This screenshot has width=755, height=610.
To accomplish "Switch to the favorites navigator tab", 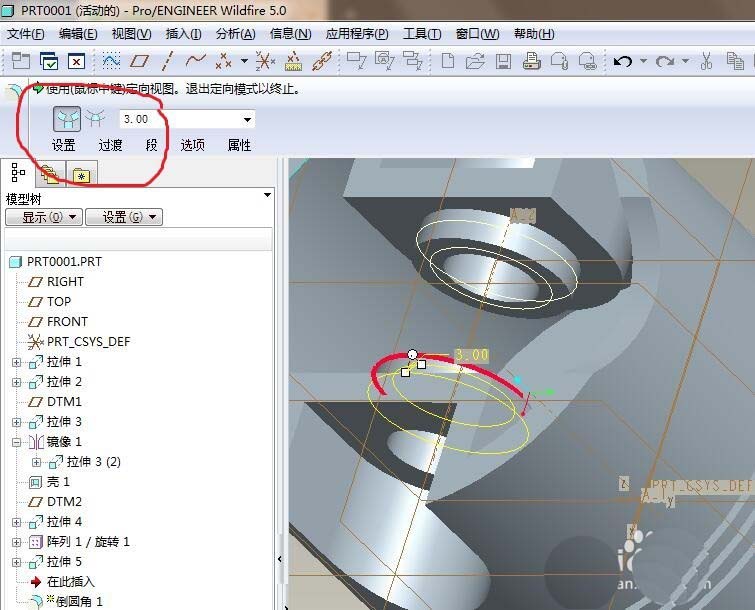I will 81,174.
